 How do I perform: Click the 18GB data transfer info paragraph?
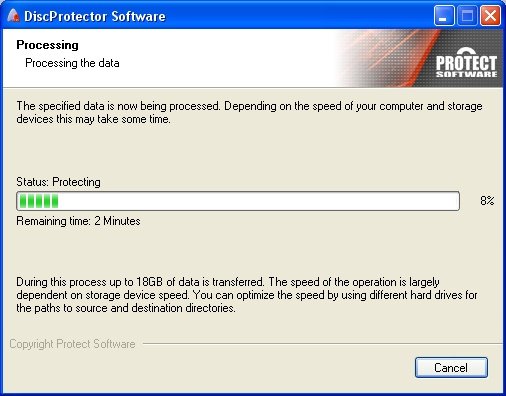click(x=247, y=295)
